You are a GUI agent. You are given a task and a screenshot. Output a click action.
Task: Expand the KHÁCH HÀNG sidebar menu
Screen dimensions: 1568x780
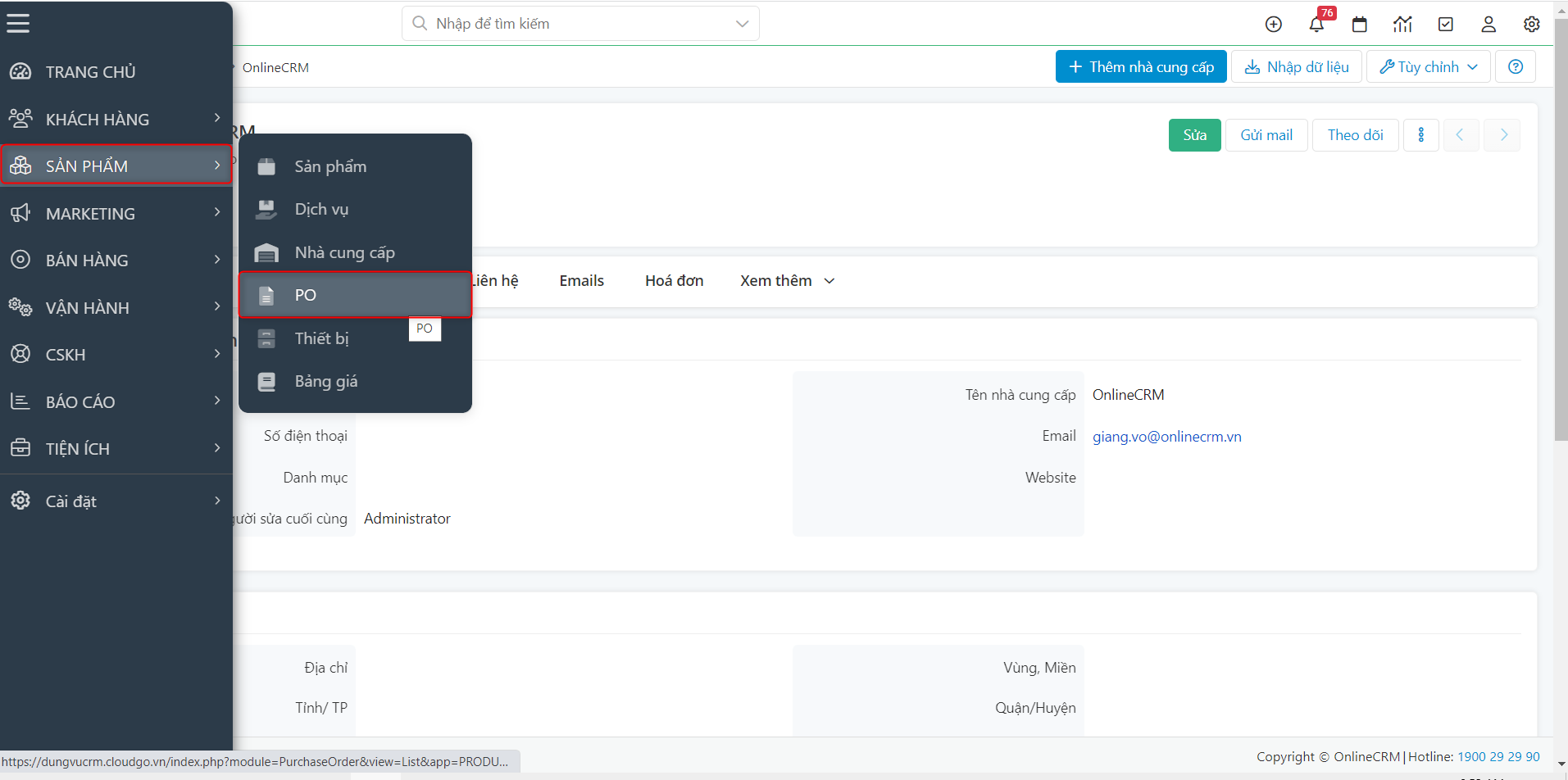(x=116, y=120)
